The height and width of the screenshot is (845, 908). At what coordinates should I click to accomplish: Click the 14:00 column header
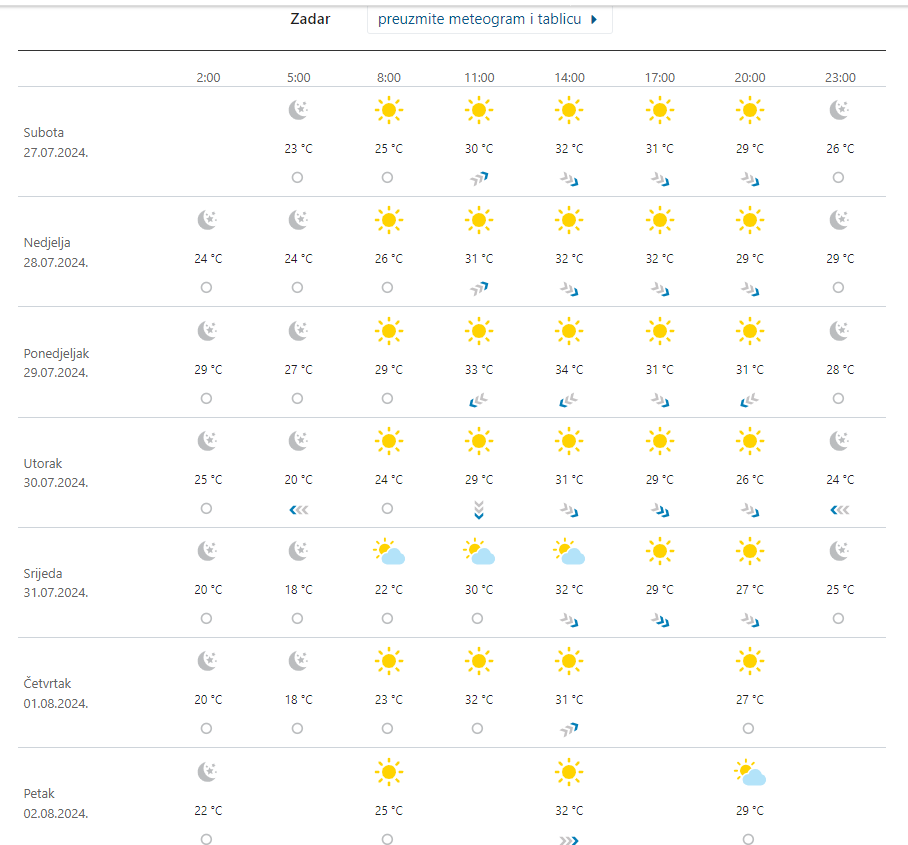click(x=569, y=78)
